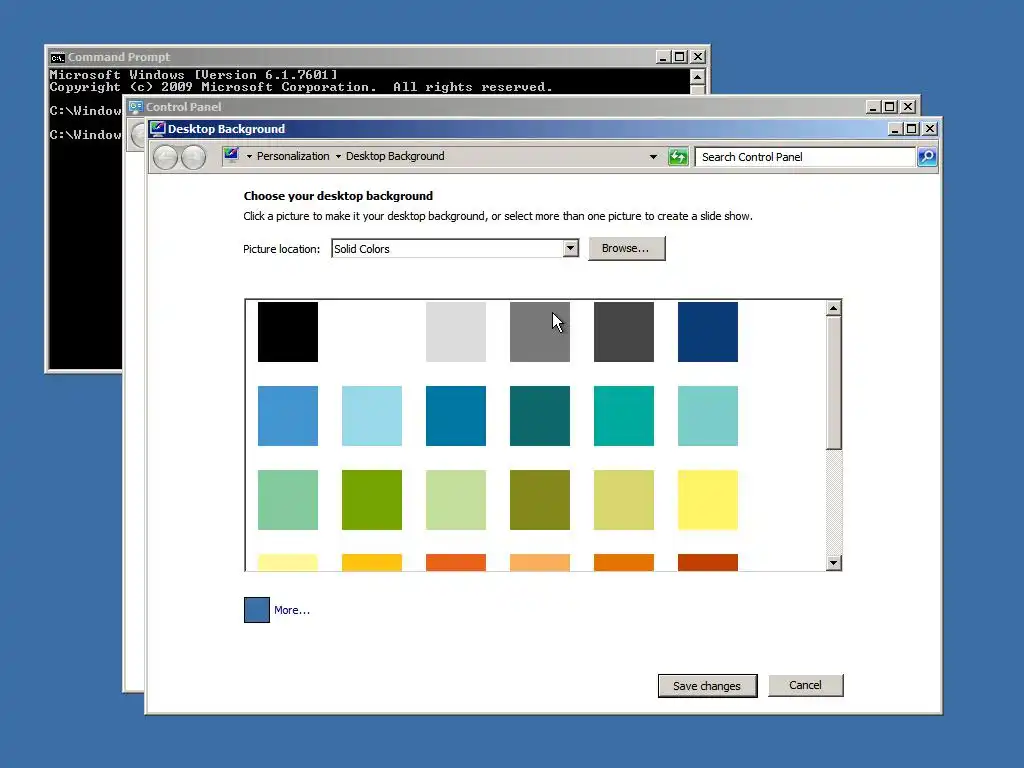Pick the pale aqua swatch
This screenshot has height=768, width=1024.
pyautogui.click(x=708, y=416)
